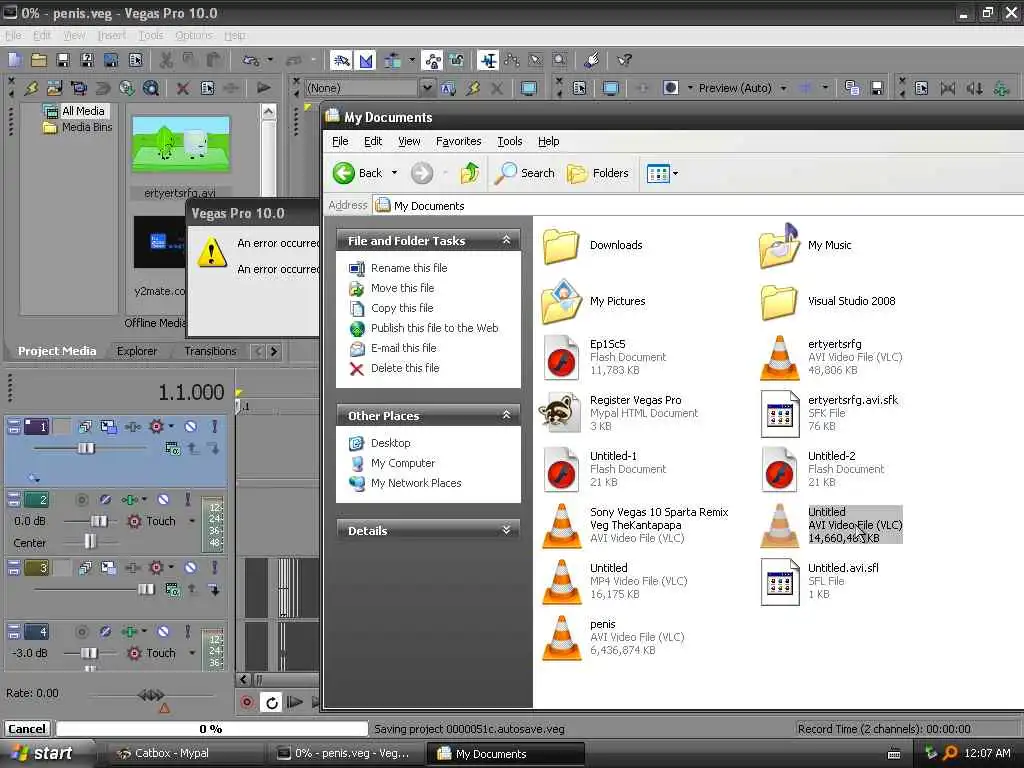The height and width of the screenshot is (768, 1024).
Task: Open the Windows start button
Action: coord(43,754)
